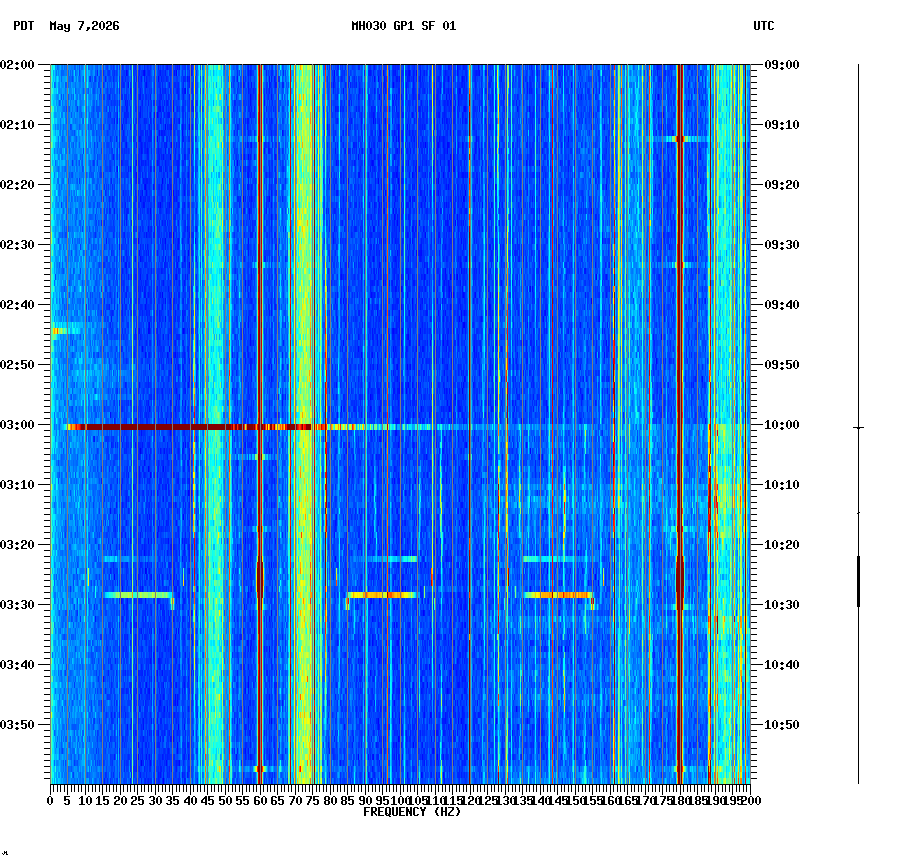
Task: Select the 02:40 left-axis label
Action: [x=17, y=305]
